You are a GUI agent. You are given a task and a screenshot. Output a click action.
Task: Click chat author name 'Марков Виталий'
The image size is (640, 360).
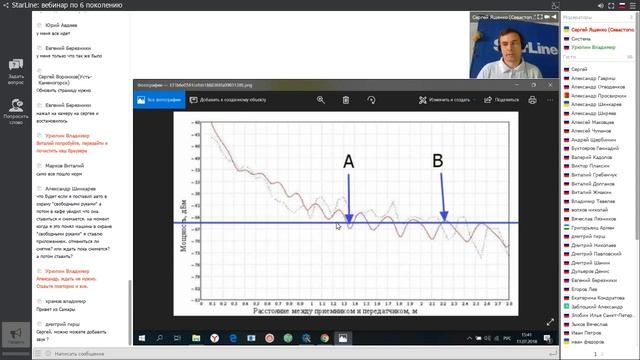(x=64, y=166)
